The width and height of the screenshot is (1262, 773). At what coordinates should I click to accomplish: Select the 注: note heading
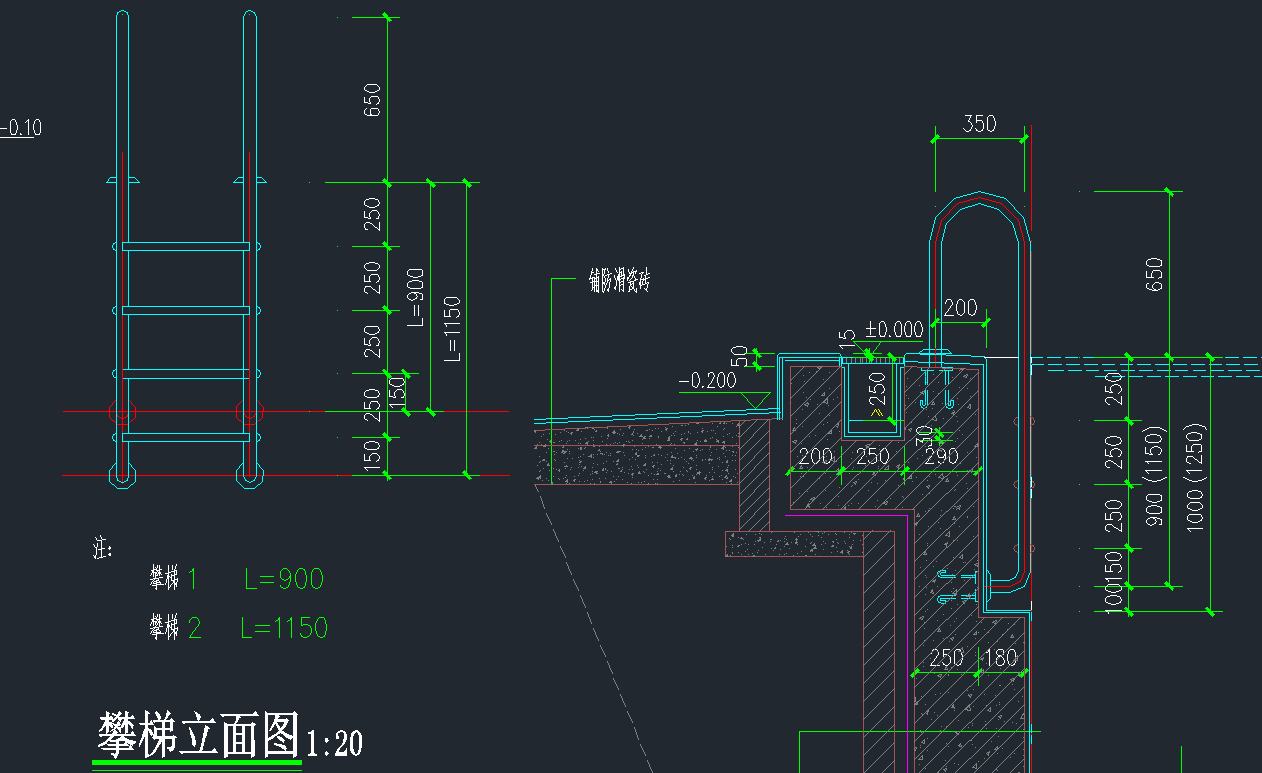tap(102, 549)
